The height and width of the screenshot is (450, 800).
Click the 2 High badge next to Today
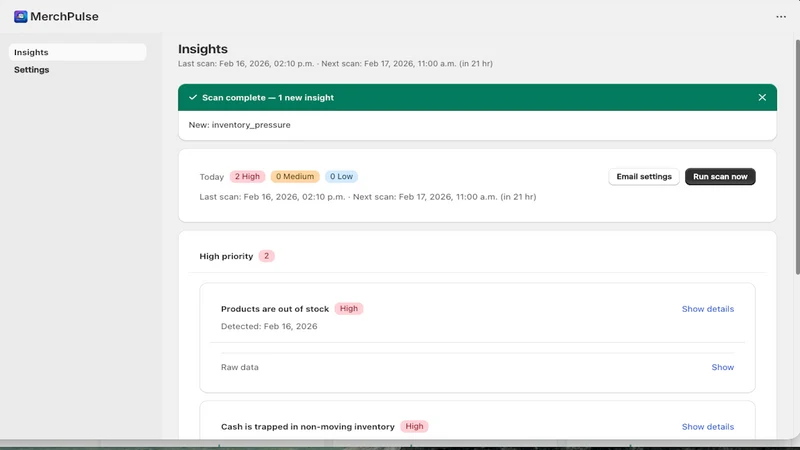click(x=247, y=177)
